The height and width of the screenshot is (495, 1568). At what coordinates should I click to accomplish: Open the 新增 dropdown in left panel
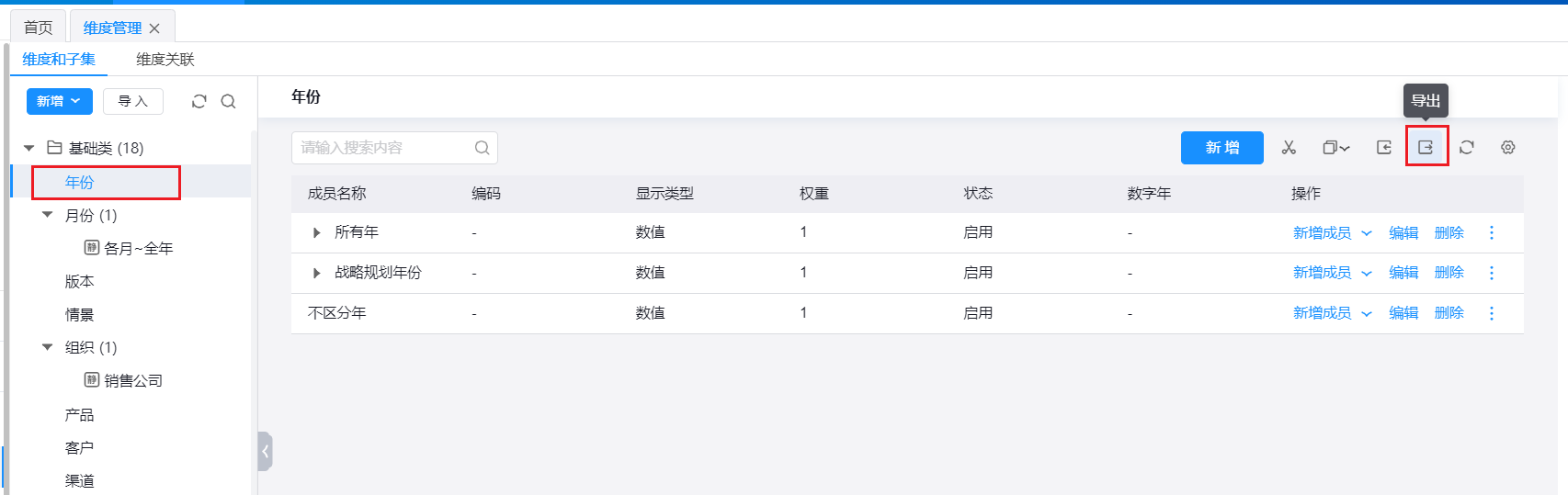pos(60,101)
